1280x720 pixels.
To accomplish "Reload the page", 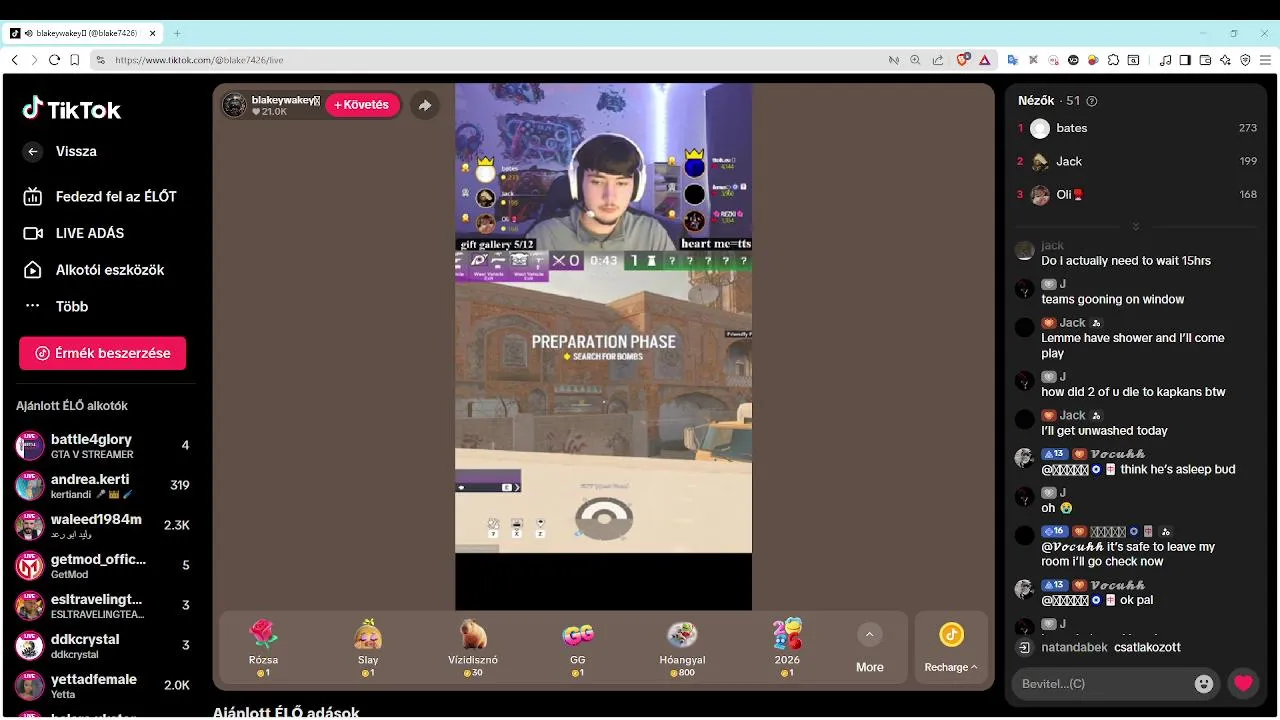I will coord(54,60).
